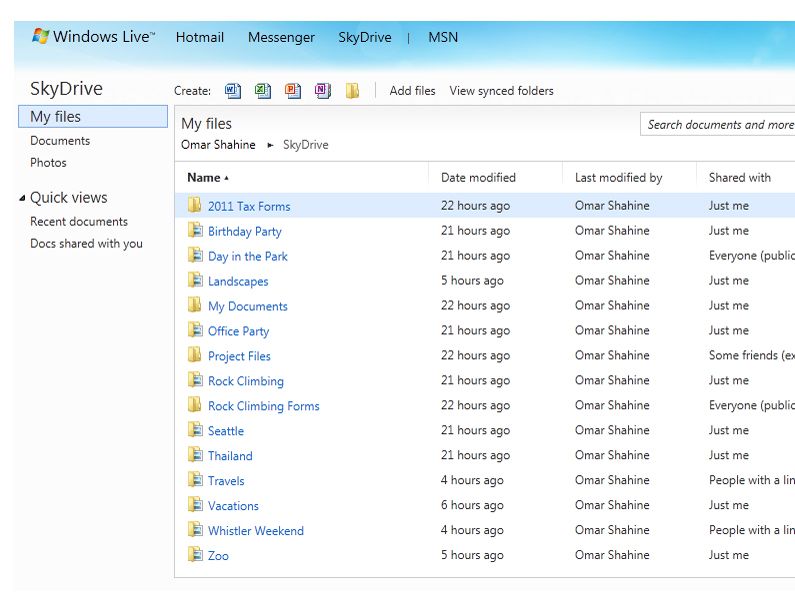The height and width of the screenshot is (596, 795).
Task: Click 'People with a lin' in Travels row
Action: coord(751,480)
